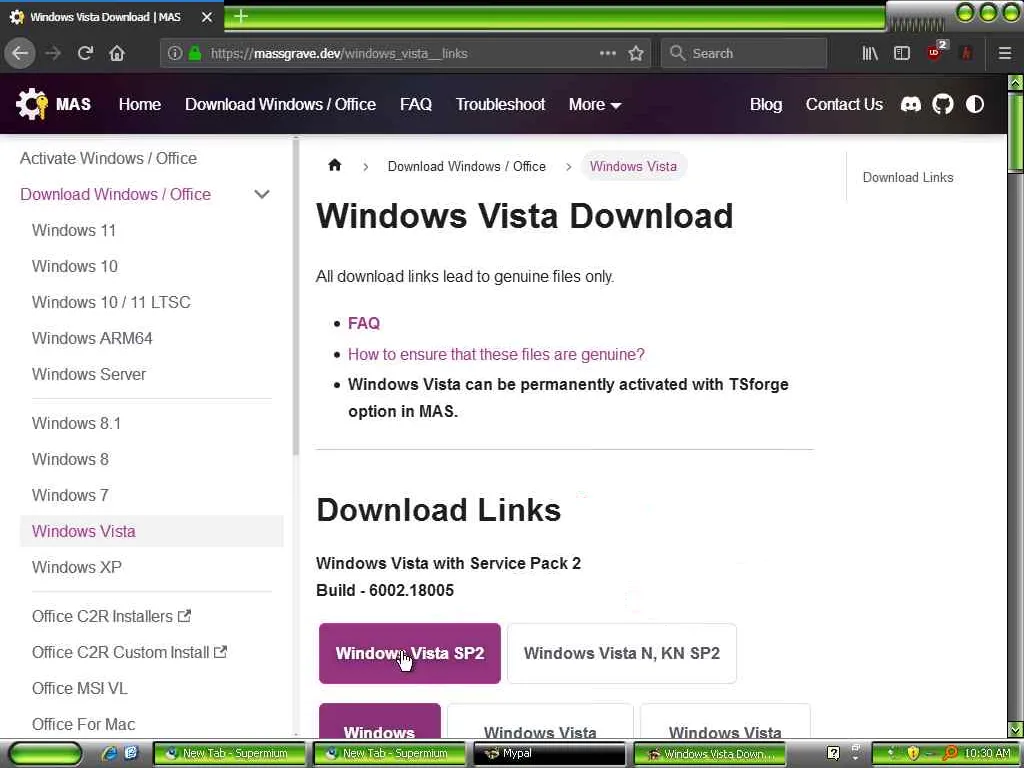Reload the page with the refresh icon
Screen dimensions: 1024x768
tap(85, 53)
